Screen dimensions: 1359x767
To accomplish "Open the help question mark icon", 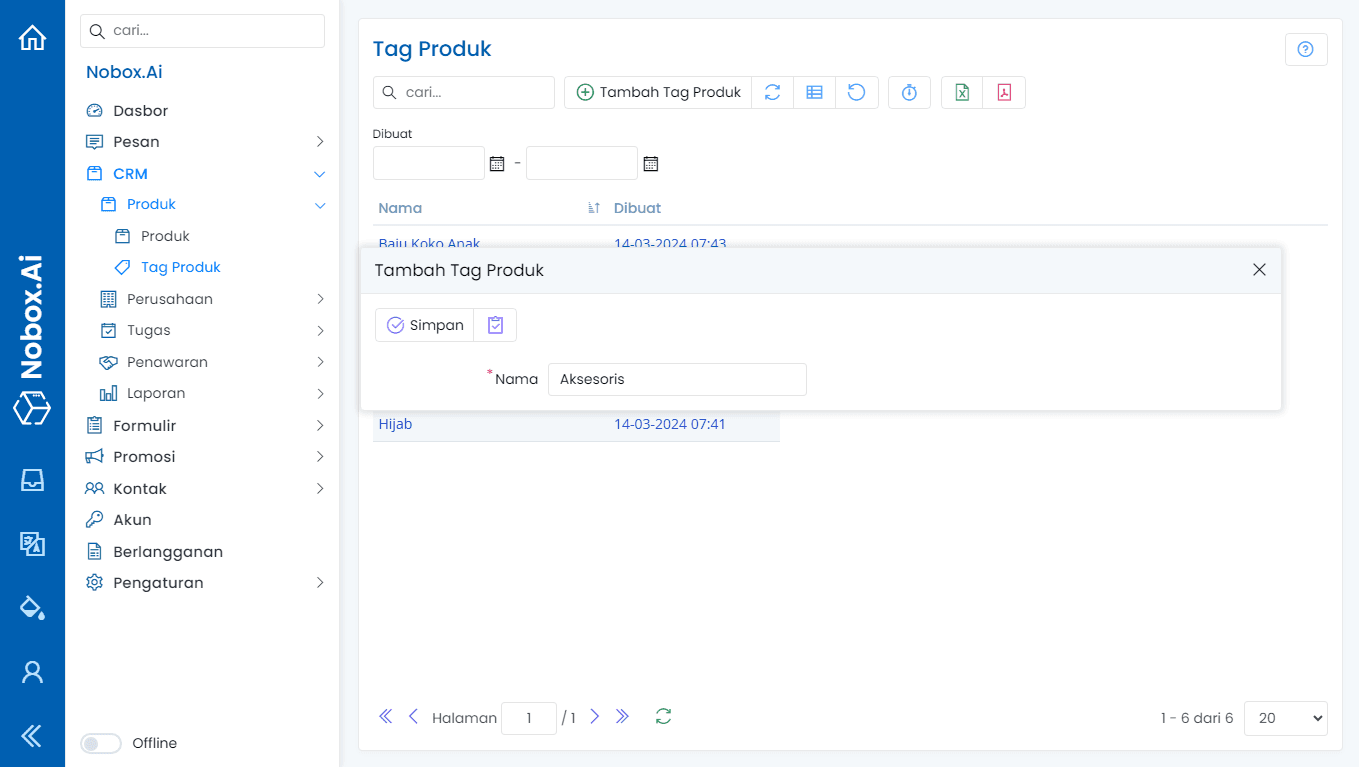I will 1305,50.
